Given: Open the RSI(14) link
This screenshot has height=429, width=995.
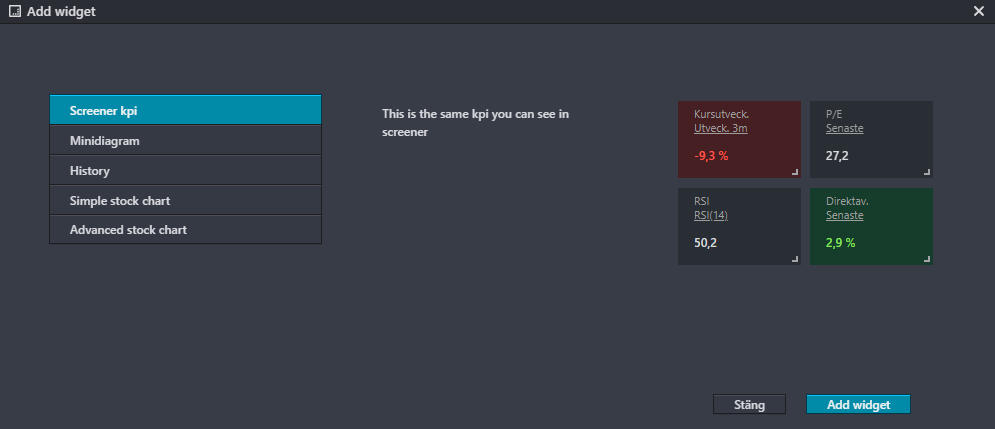Looking at the screenshot, I should click(x=711, y=215).
